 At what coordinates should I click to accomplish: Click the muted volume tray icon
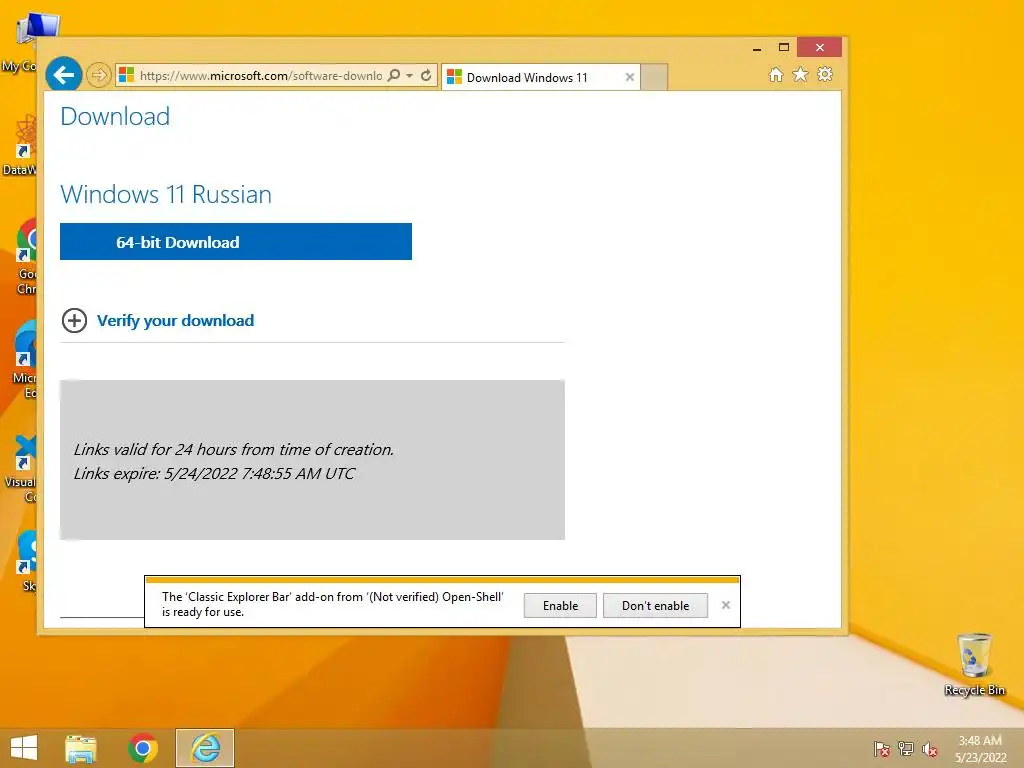click(x=929, y=749)
